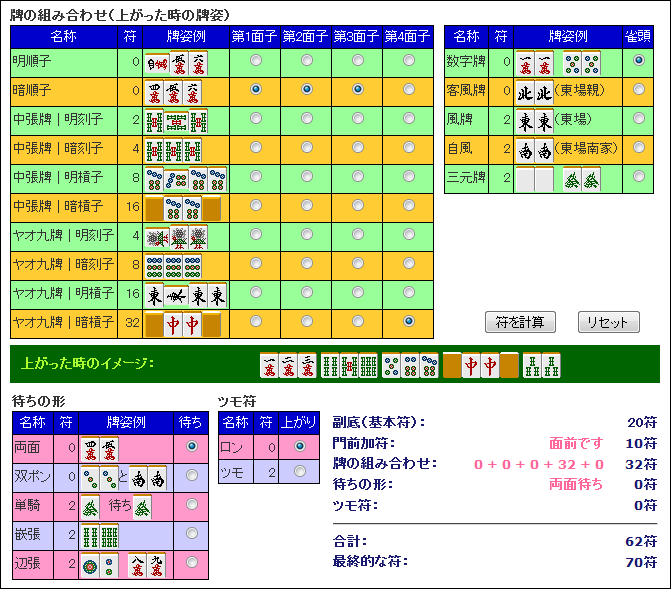Click the 中張牌 暗刻子 bamboo tiles
The width and height of the screenshot is (671, 589).
click(x=173, y=150)
